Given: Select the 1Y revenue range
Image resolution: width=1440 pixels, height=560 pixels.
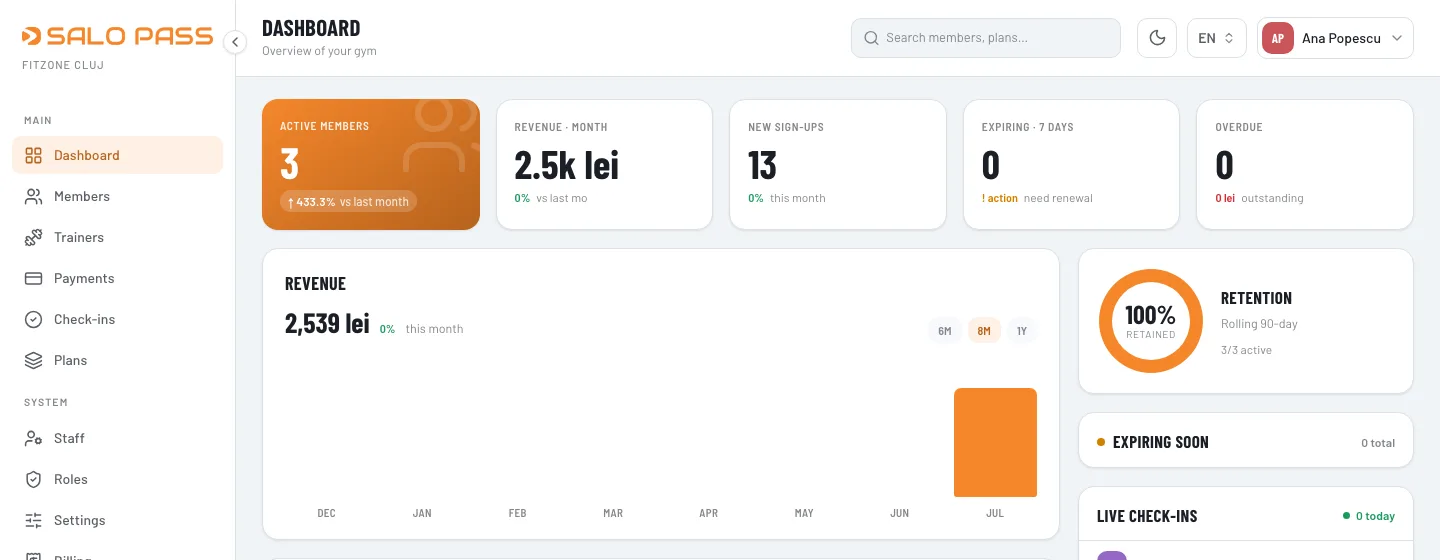Looking at the screenshot, I should point(1022,331).
